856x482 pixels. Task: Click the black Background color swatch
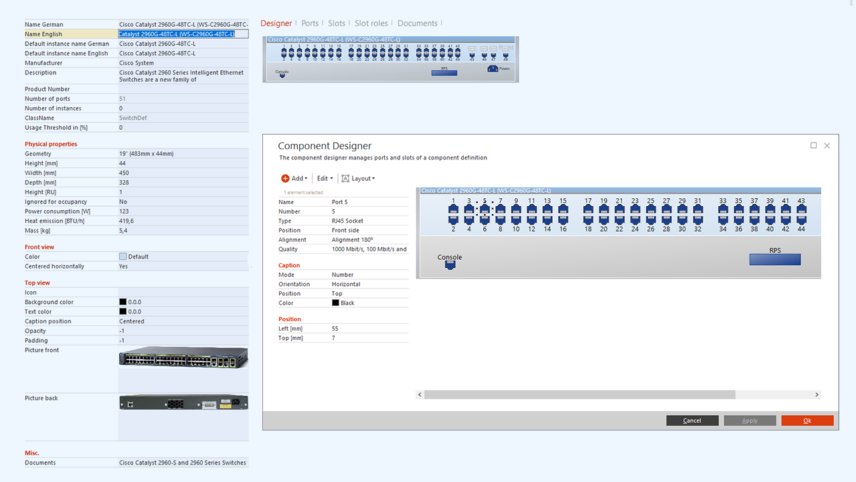coord(123,302)
